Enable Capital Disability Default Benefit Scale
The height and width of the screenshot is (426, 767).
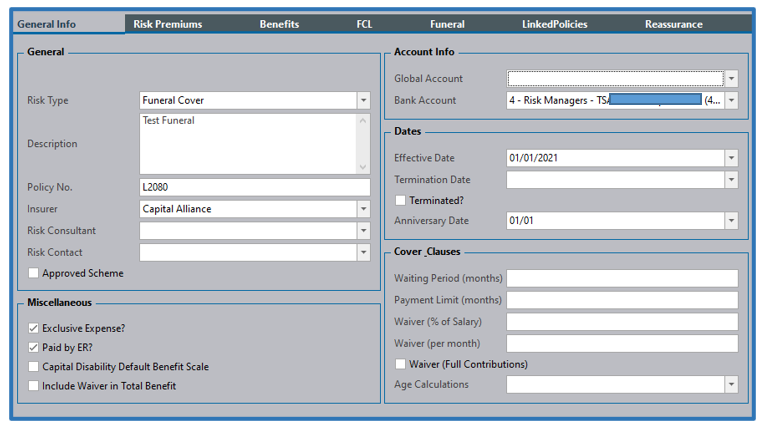pyautogui.click(x=33, y=366)
